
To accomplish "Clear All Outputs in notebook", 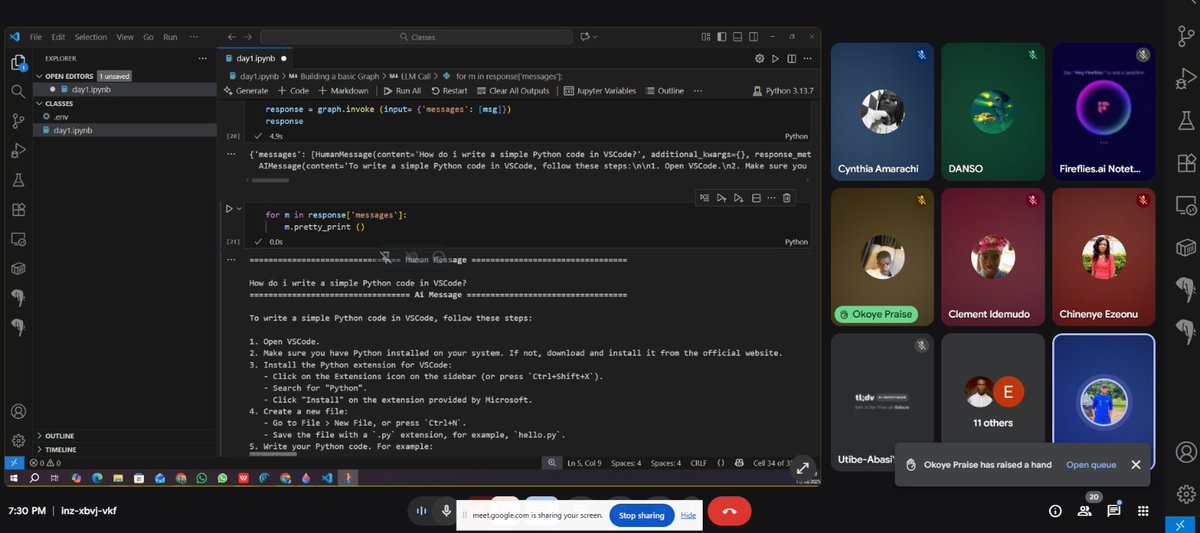I will click(x=512, y=90).
